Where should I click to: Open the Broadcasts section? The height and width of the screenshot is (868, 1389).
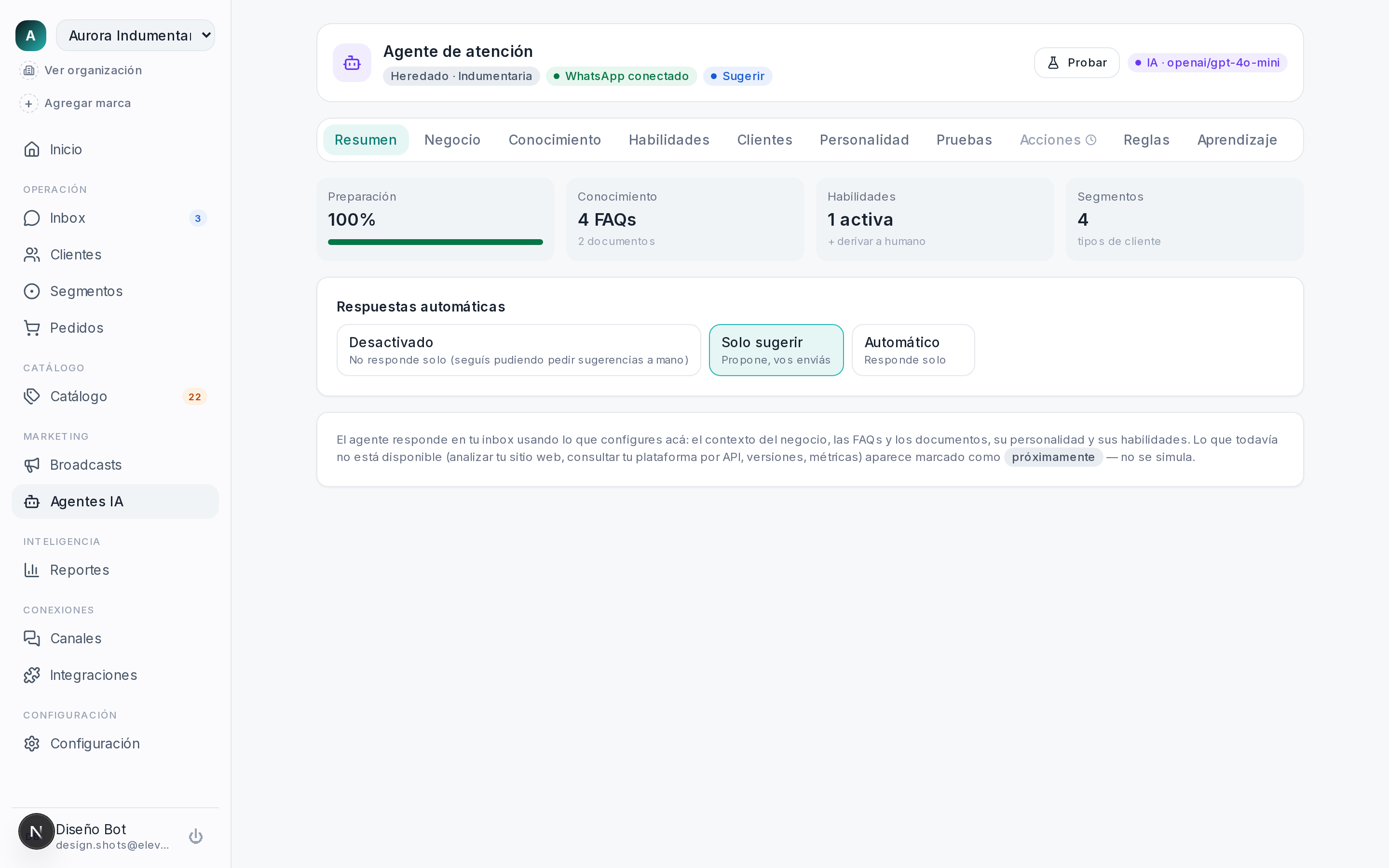pyautogui.click(x=115, y=465)
